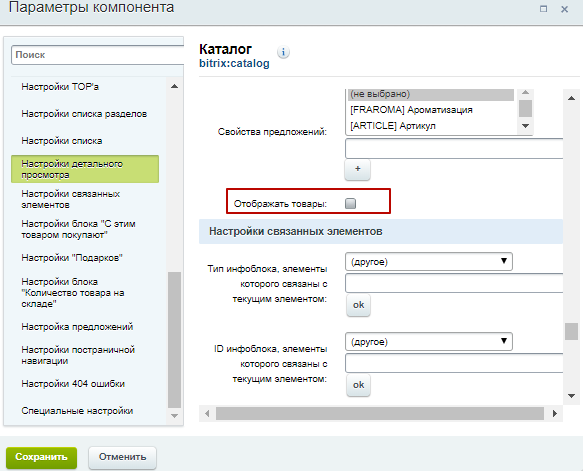Click the scroll up arrow in the left settings list
Image resolution: width=583 pixels, height=471 pixels.
tap(174, 86)
